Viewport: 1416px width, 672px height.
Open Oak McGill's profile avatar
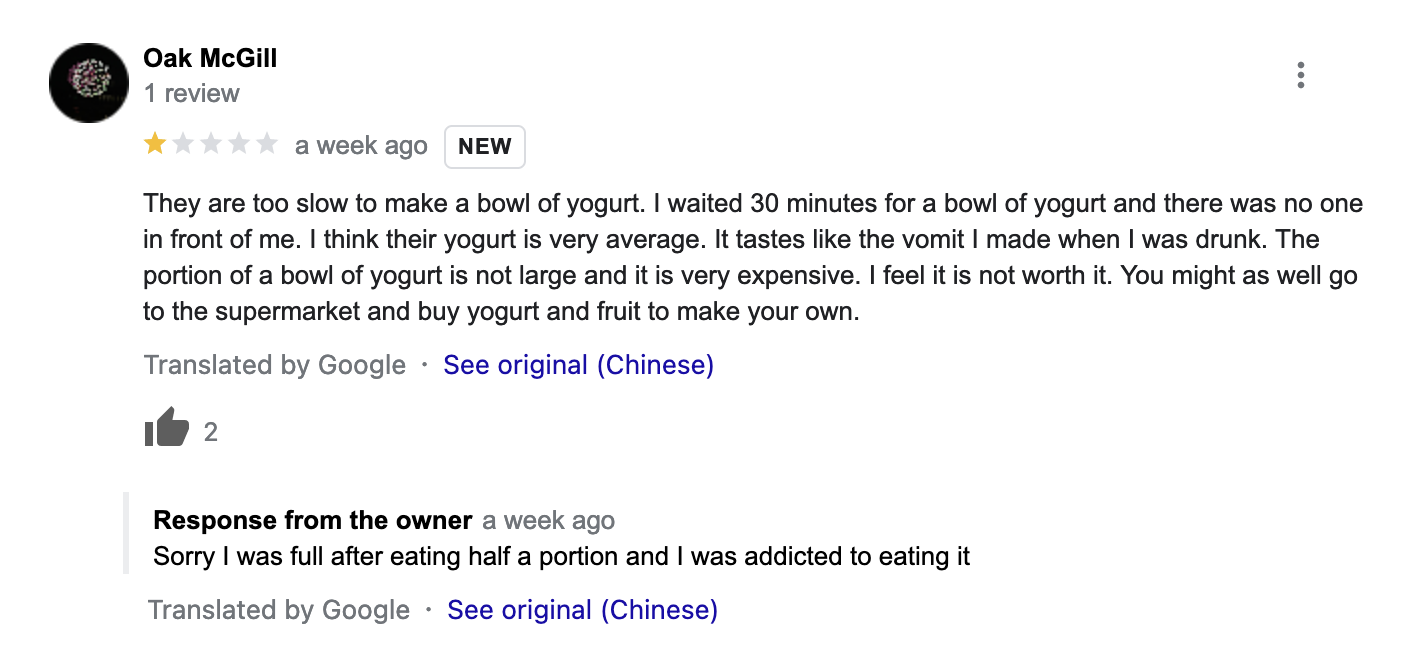point(89,83)
